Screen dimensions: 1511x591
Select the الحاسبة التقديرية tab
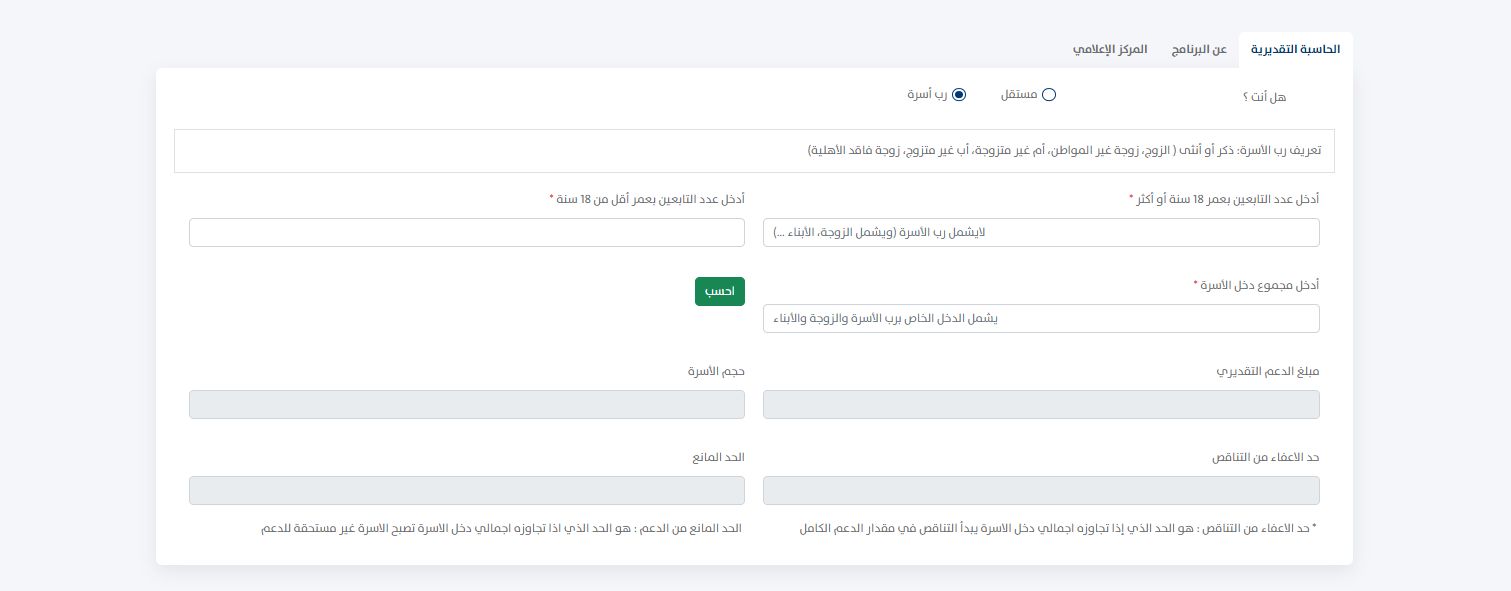(x=1295, y=49)
